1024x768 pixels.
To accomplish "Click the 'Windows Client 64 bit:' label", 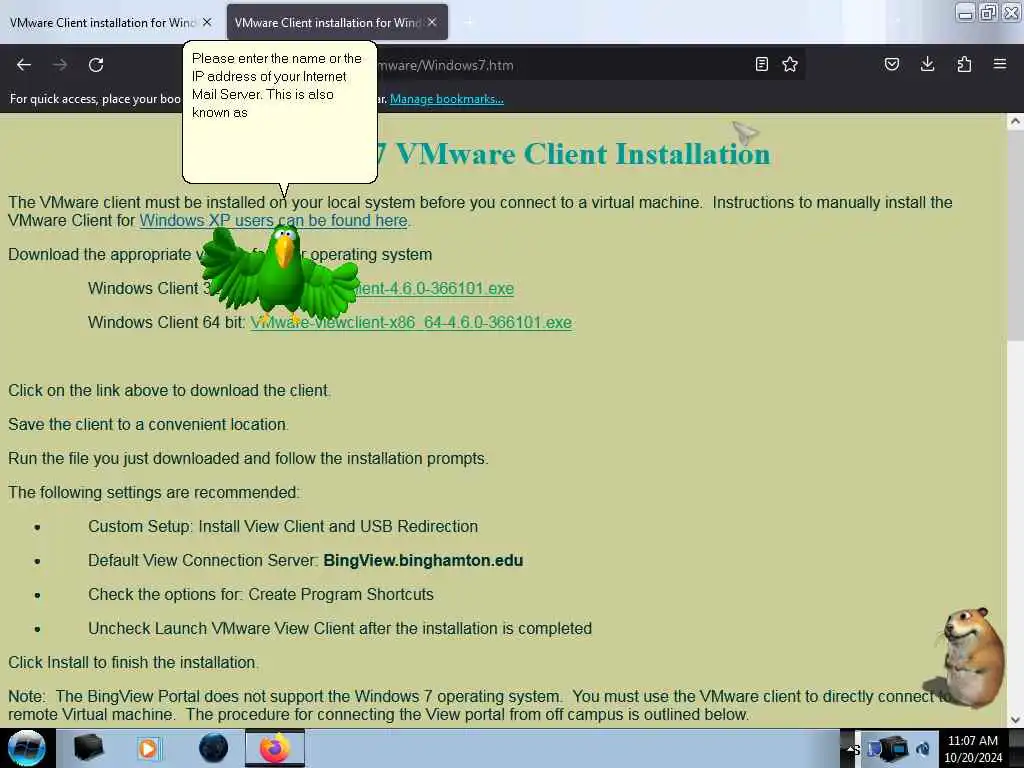I will (167, 323).
